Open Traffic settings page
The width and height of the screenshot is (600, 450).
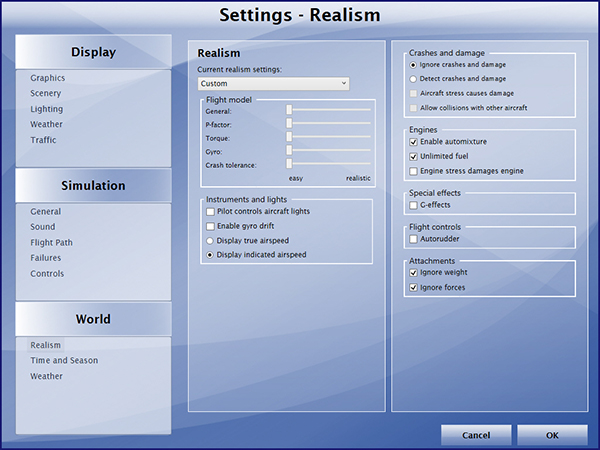[43, 140]
